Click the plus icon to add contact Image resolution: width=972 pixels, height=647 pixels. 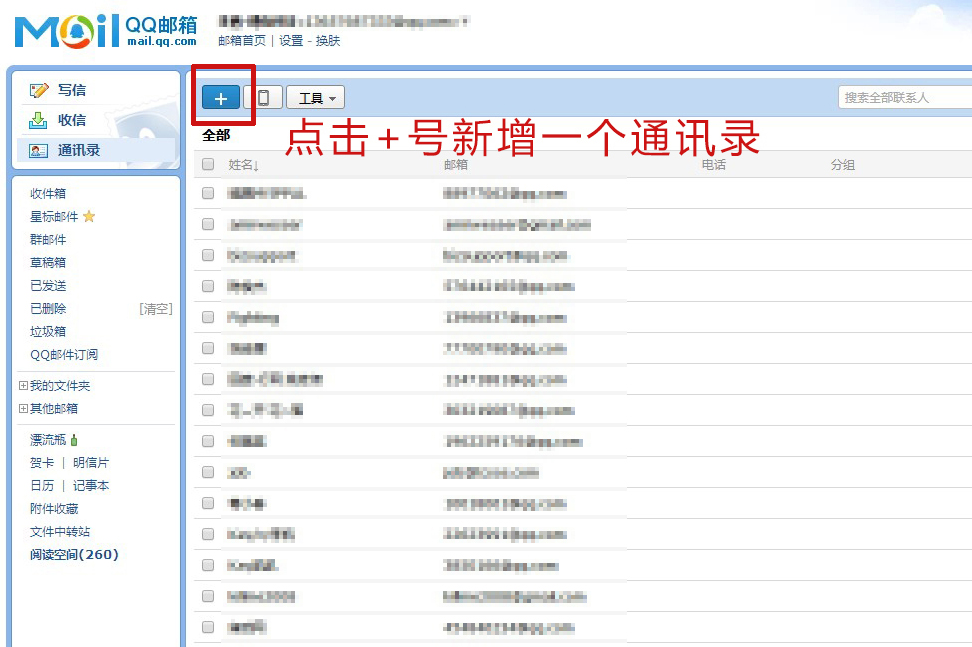[x=221, y=97]
